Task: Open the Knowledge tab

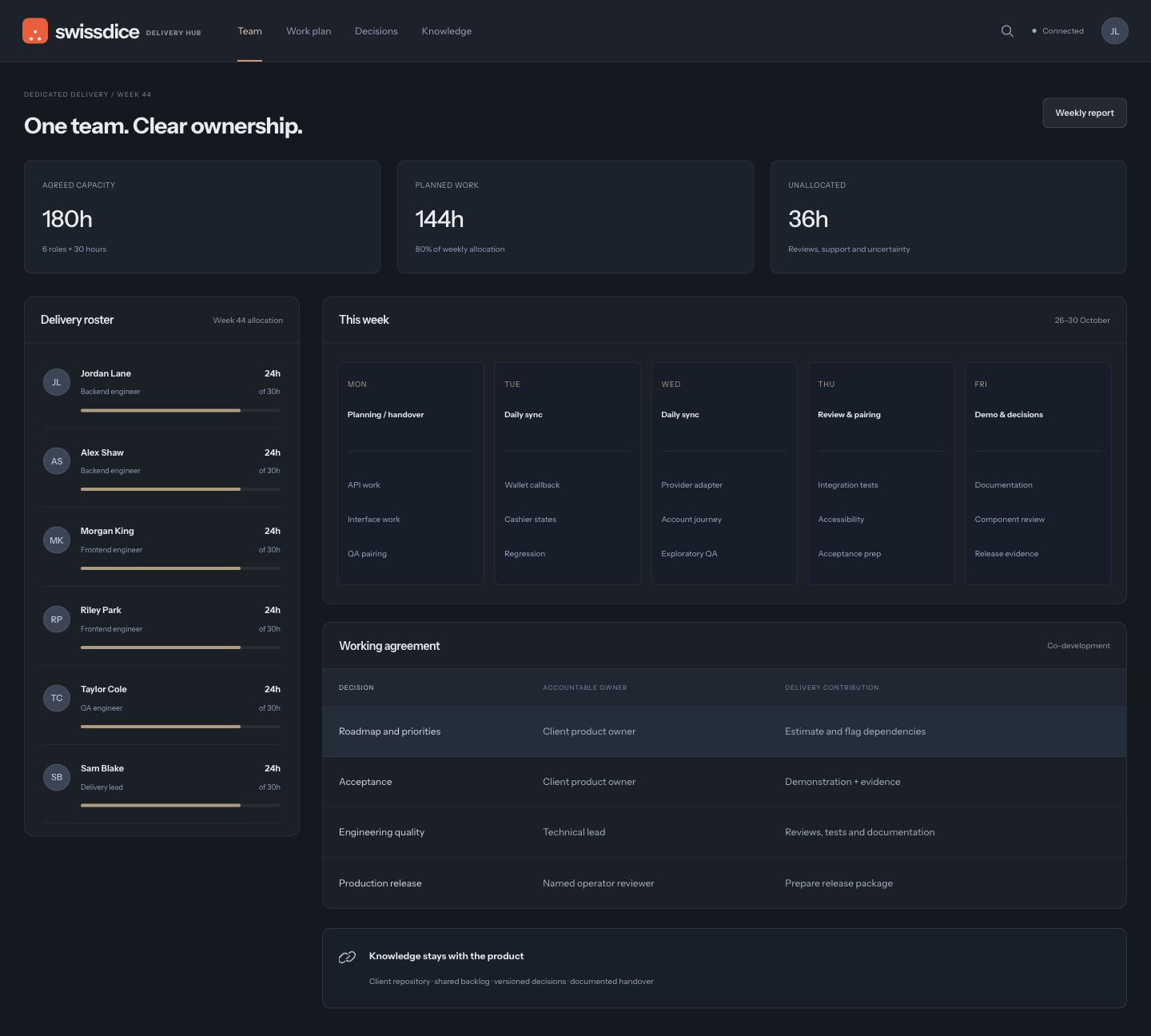Action: click(446, 31)
